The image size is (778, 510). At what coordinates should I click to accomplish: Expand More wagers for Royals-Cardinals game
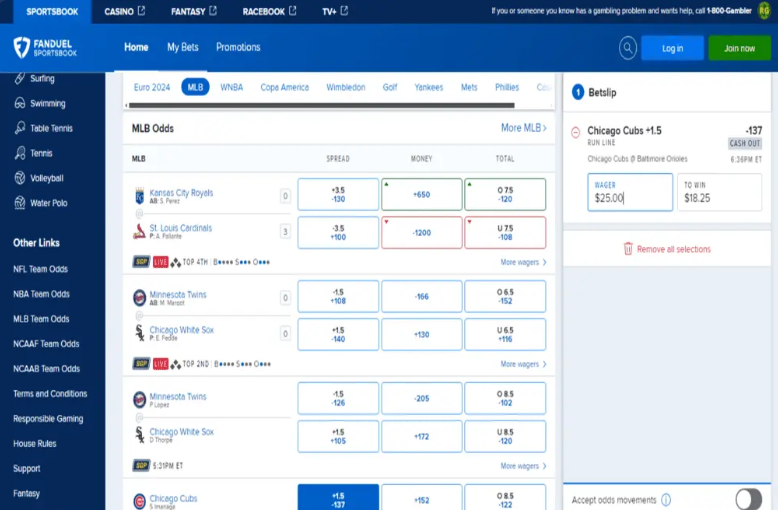coord(523,262)
